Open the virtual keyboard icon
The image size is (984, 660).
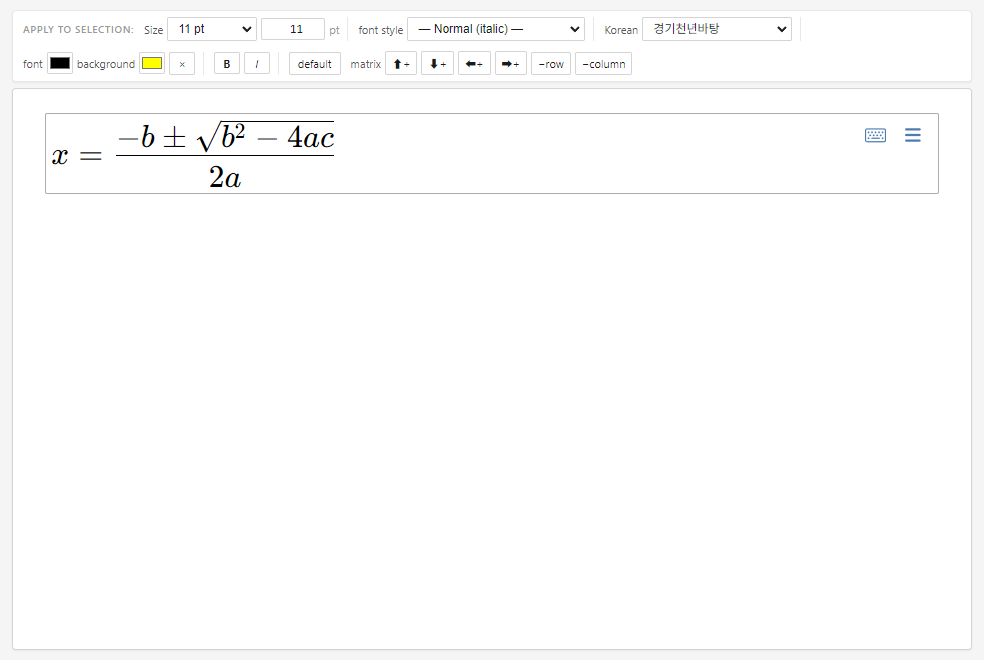[x=875, y=135]
